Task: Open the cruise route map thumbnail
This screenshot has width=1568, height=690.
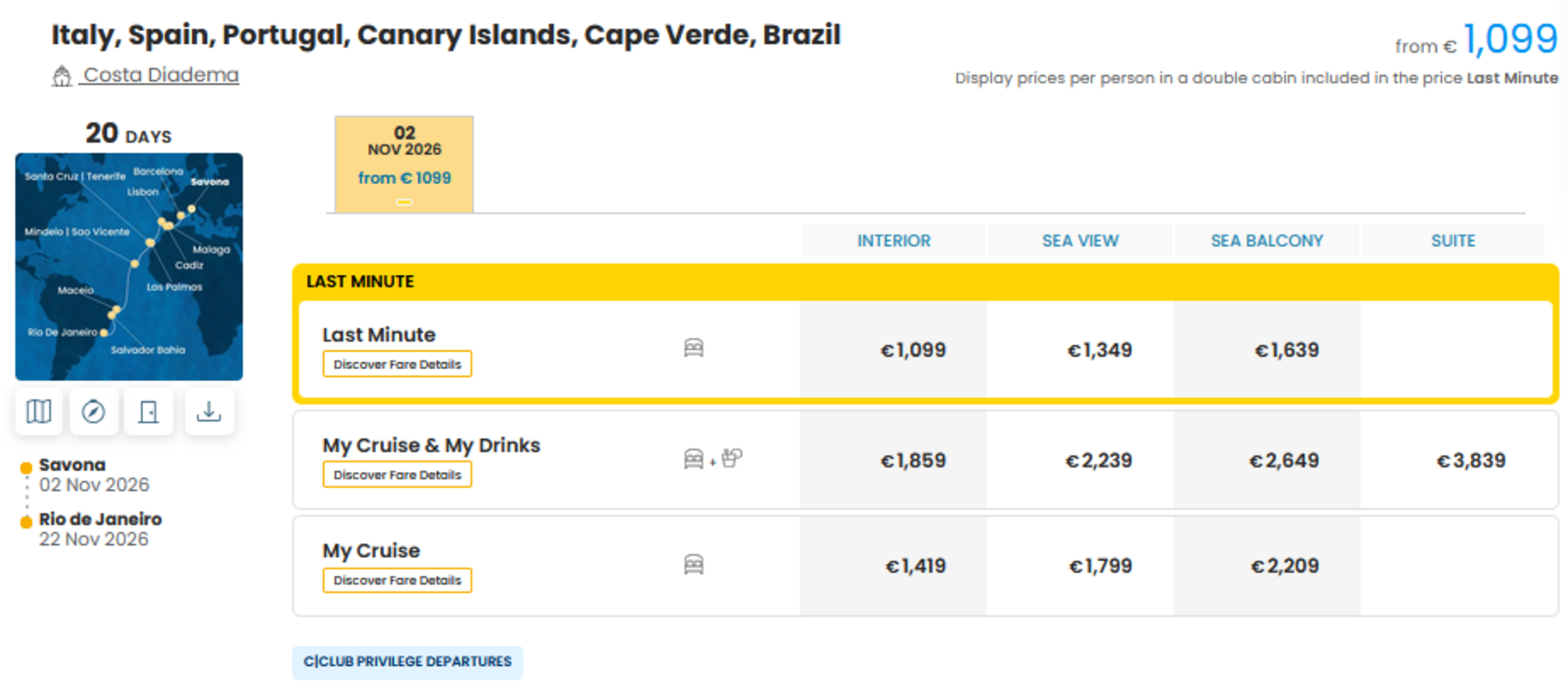Action: coord(129,267)
